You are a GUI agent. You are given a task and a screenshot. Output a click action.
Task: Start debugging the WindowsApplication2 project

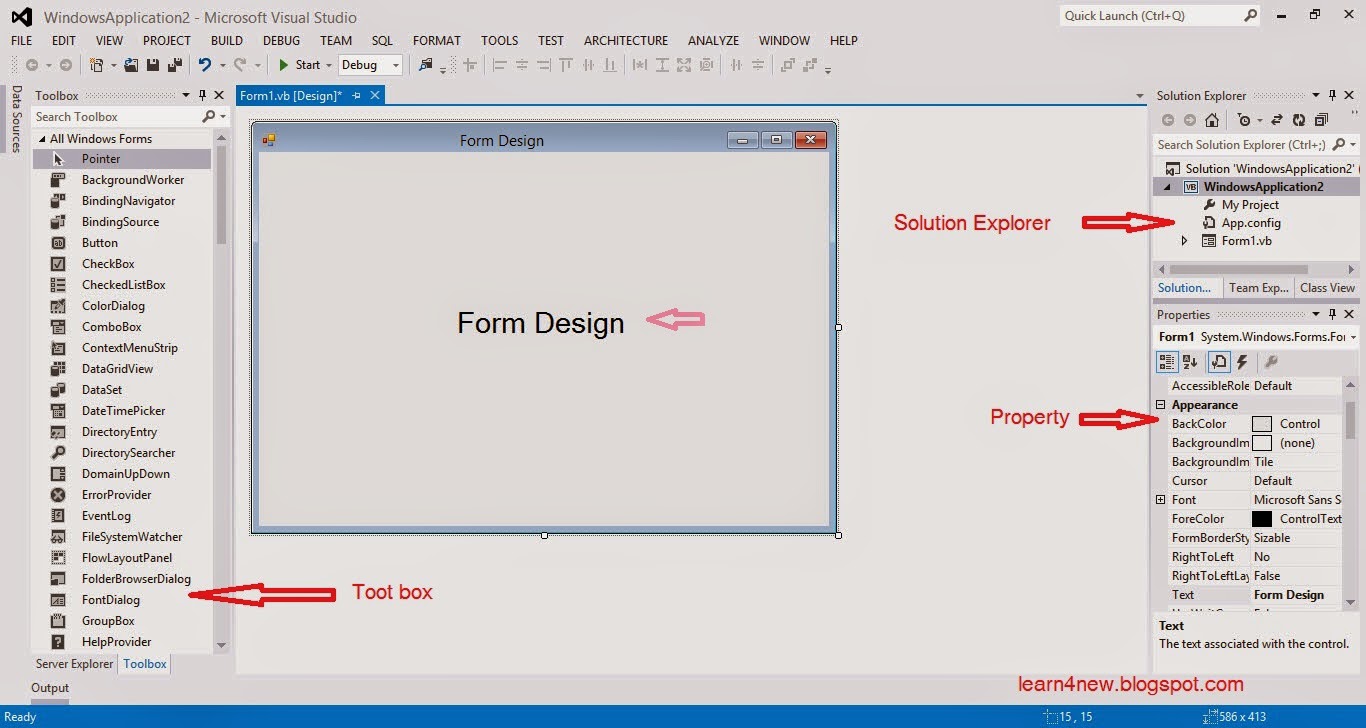click(303, 64)
